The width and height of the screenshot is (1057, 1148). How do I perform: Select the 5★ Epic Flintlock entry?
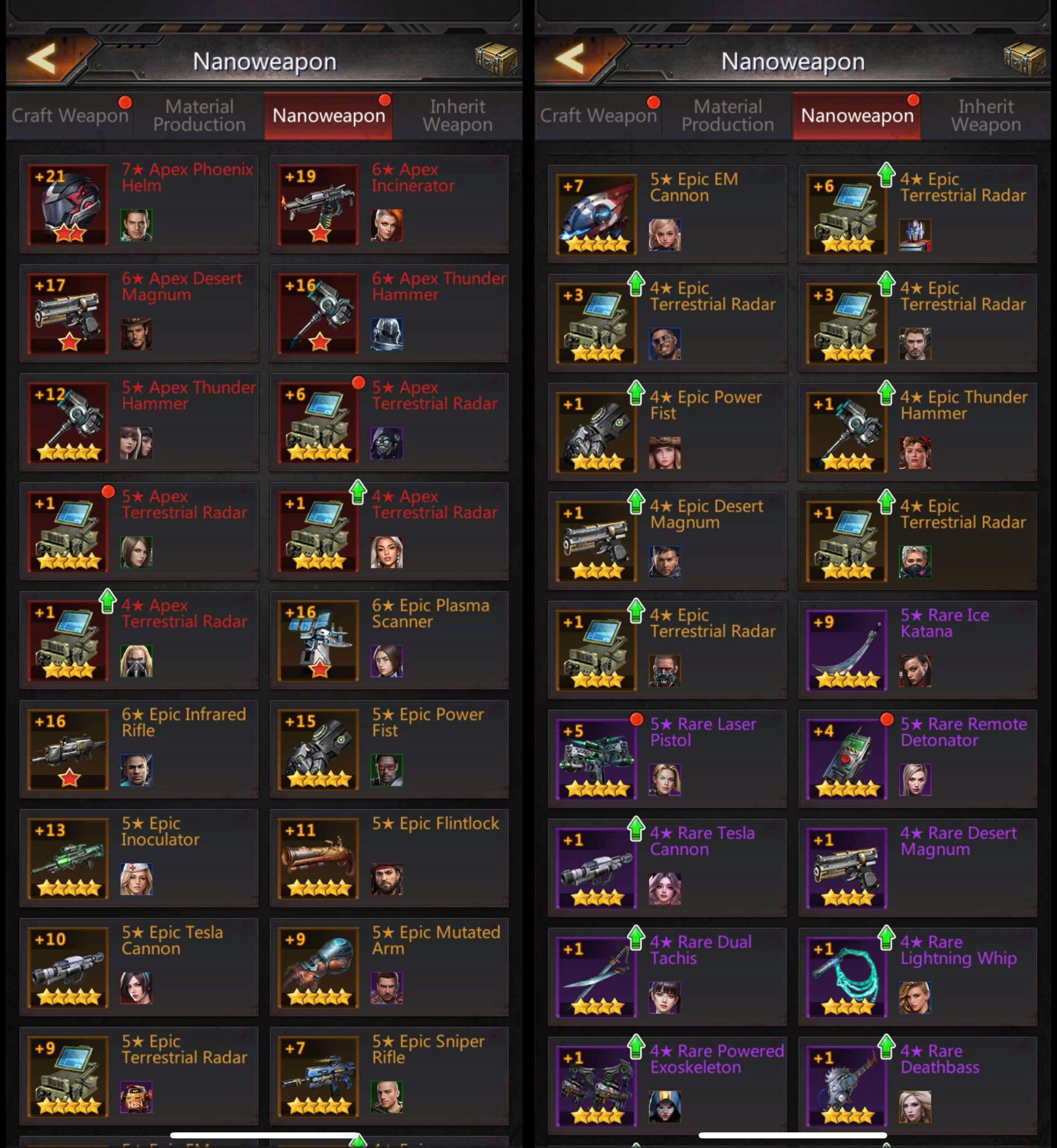389,858
